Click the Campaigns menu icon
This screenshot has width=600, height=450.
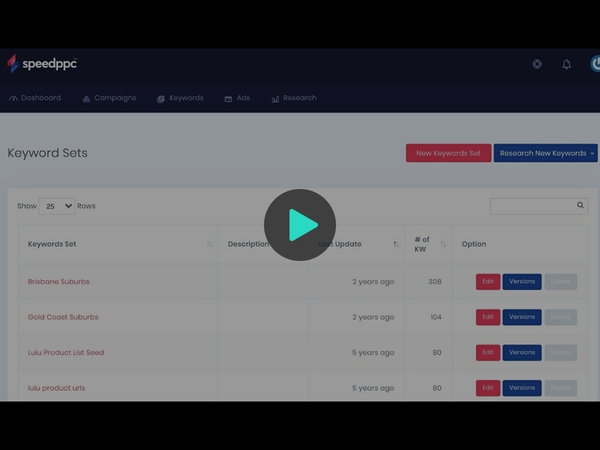(86, 99)
